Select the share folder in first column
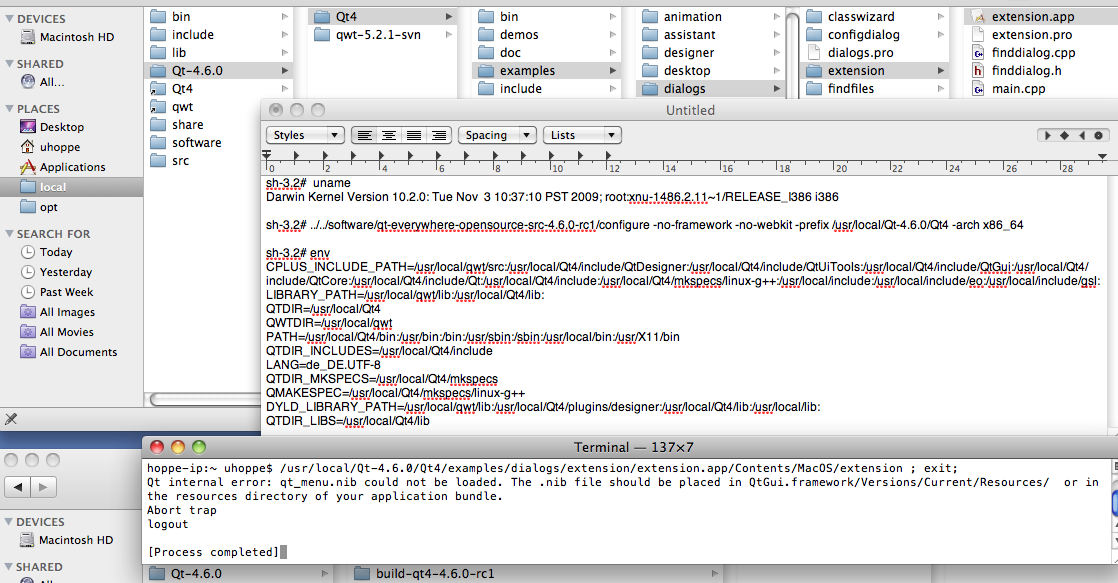The height and width of the screenshot is (583, 1118). click(177, 125)
